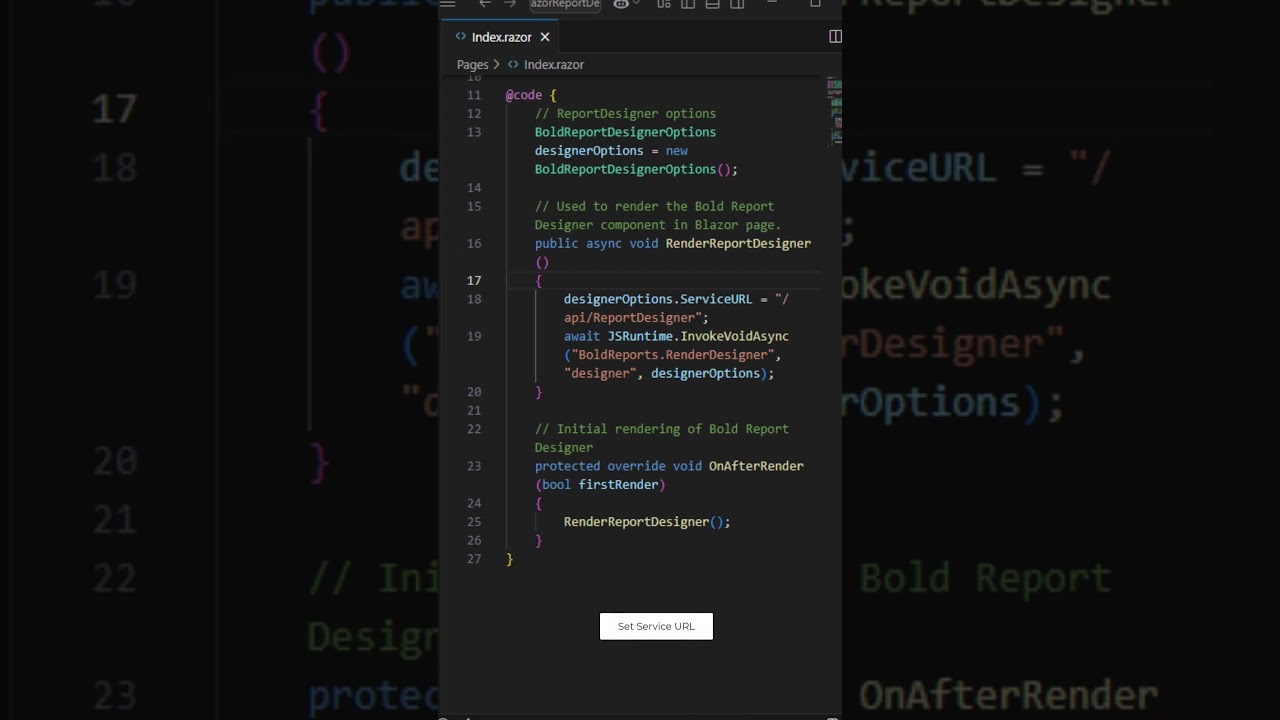Viewport: 1280px width, 720px height.
Task: Toggle the secondary side bar
Action: 737,4
